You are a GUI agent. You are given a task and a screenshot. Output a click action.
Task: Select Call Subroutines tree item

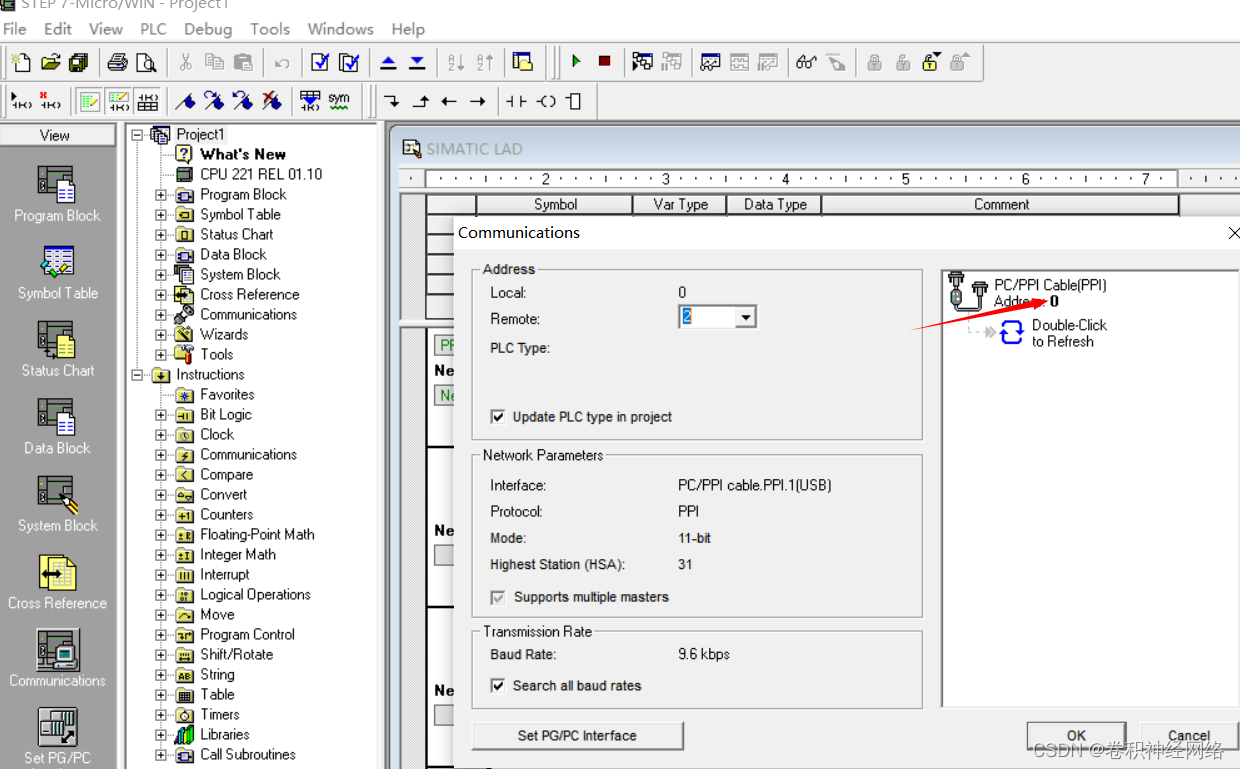coord(248,754)
